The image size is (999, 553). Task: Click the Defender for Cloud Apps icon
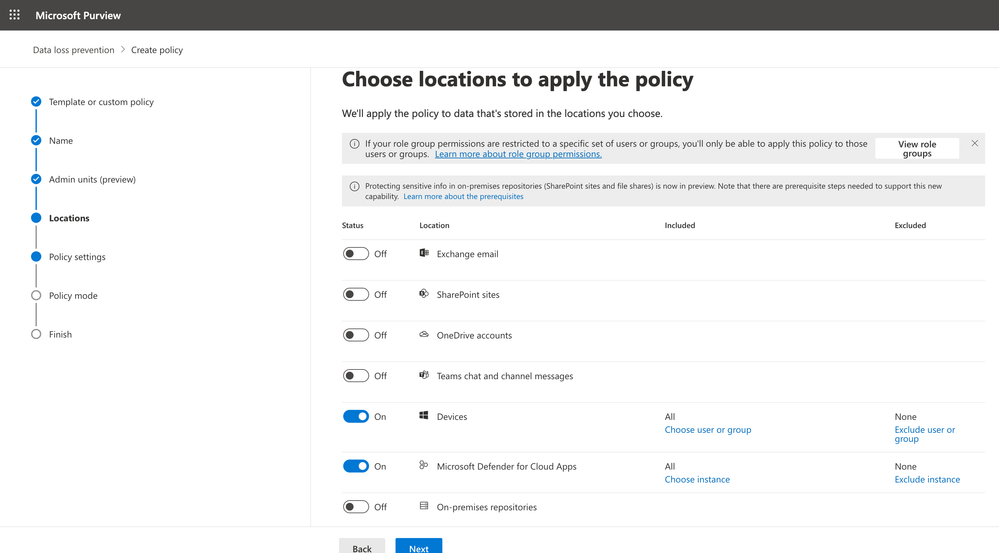pyautogui.click(x=424, y=466)
